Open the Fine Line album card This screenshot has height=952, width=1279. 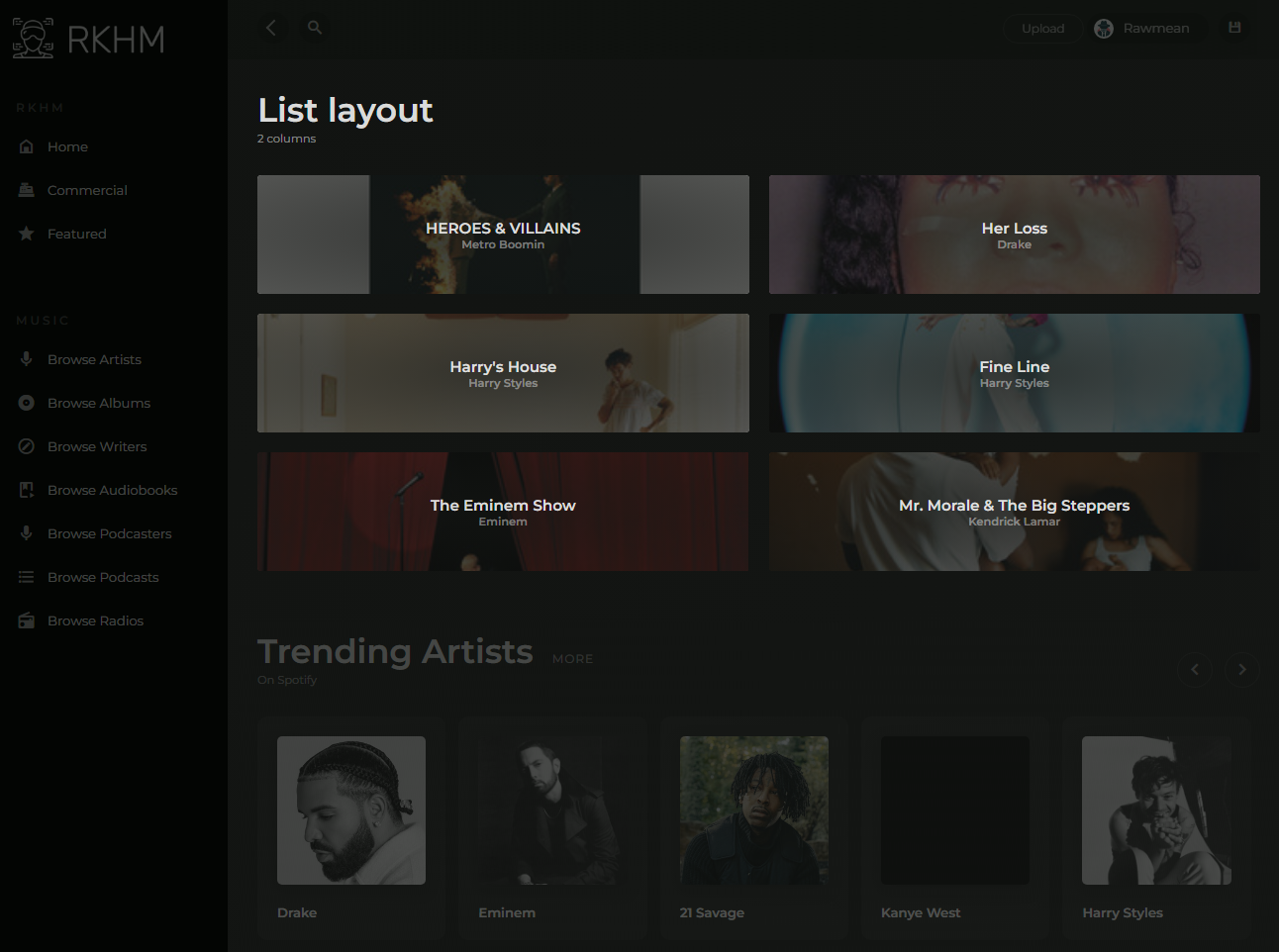pos(1015,373)
